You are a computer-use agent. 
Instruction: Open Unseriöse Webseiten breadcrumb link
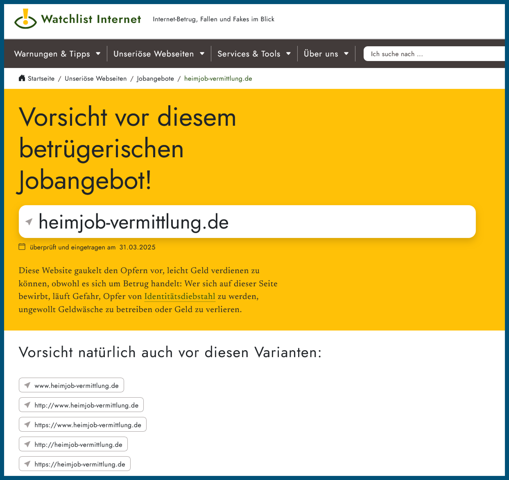96,79
